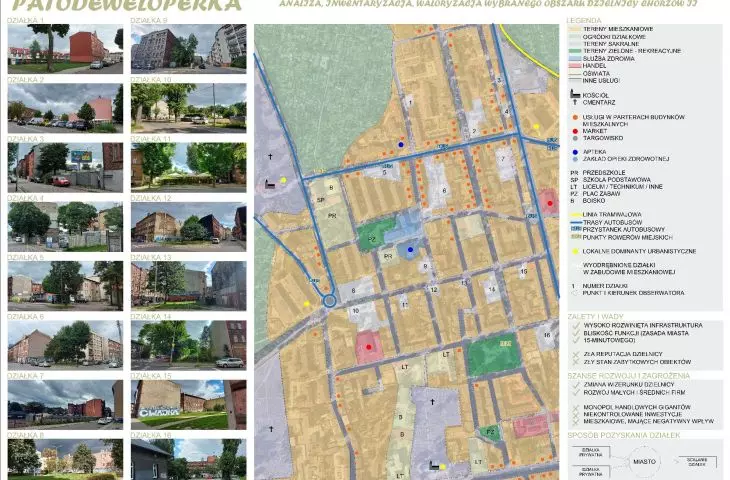Click the Przystanek Autobusowy icon in the legend
This screenshot has height=480, width=730.
575,229
